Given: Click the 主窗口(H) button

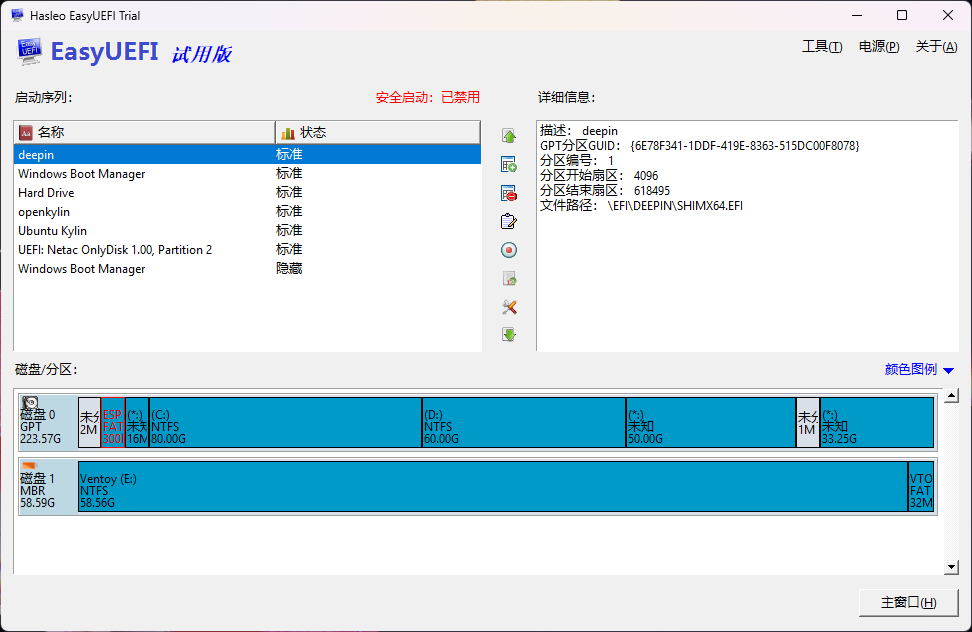Looking at the screenshot, I should pyautogui.click(x=908, y=602).
